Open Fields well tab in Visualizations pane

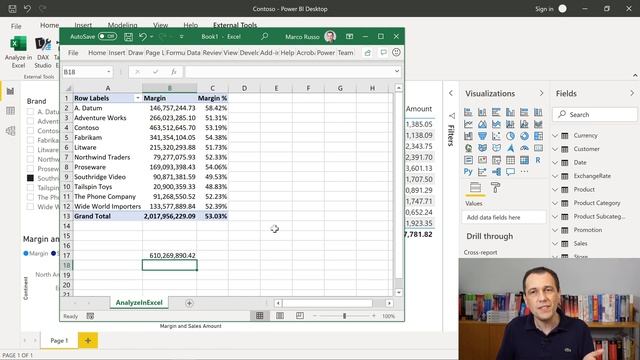[475, 188]
